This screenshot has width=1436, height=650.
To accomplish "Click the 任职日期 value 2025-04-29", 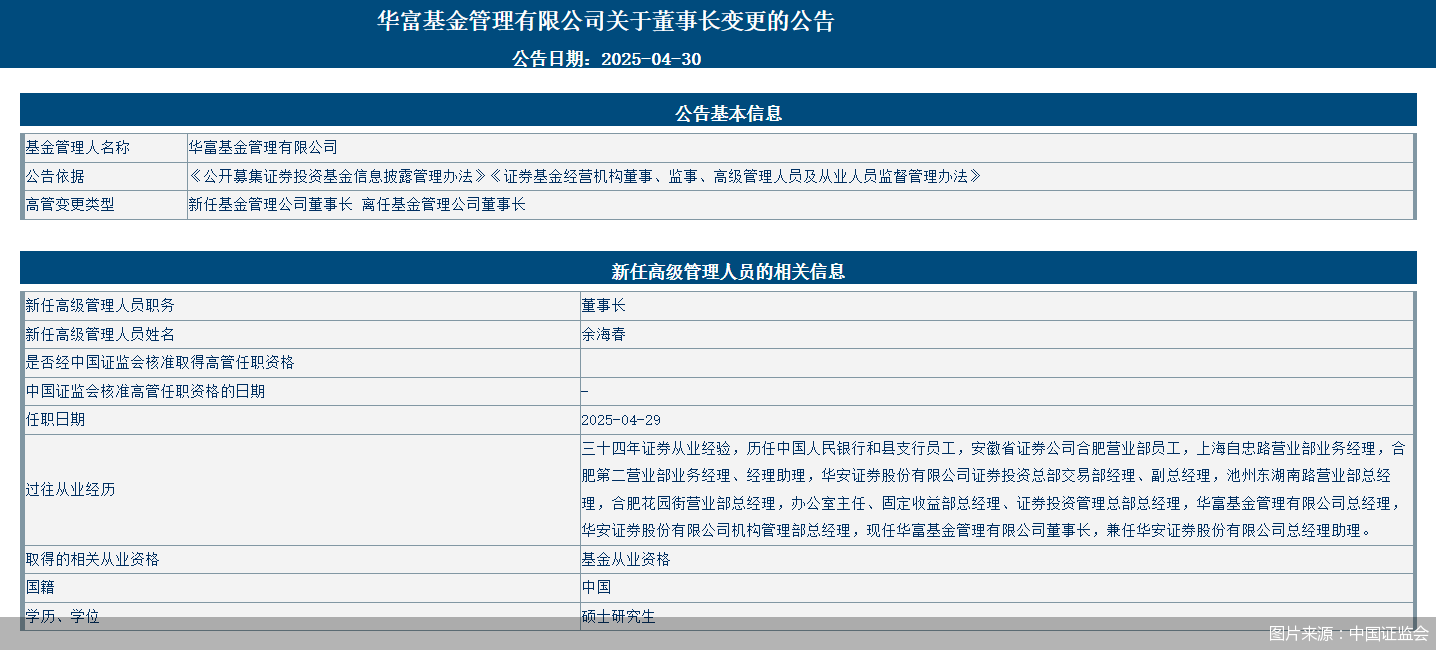I will 620,420.
